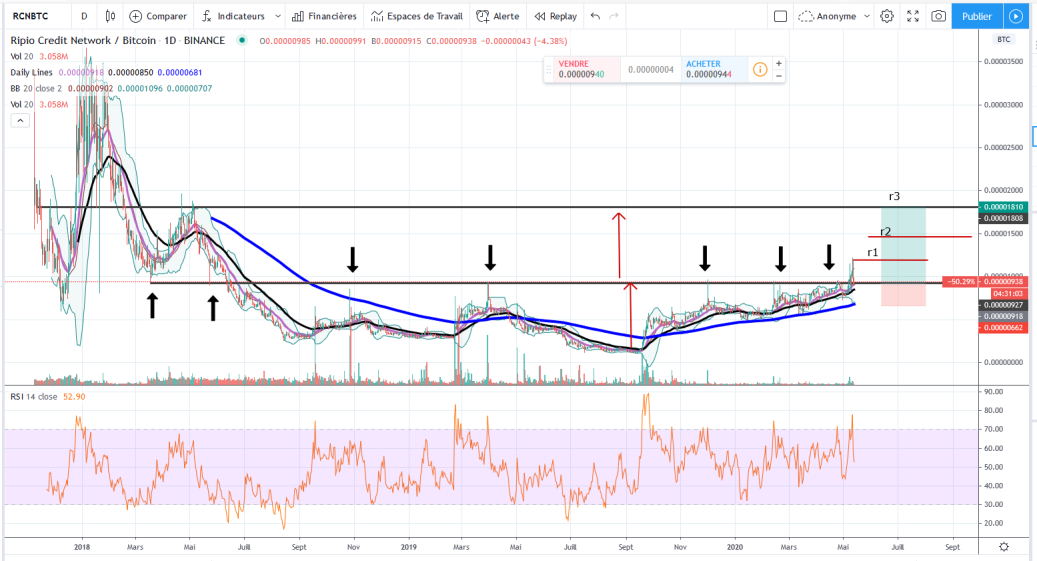This screenshot has width=1037, height=561.
Task: Open the Financières menu
Action: [x=324, y=16]
